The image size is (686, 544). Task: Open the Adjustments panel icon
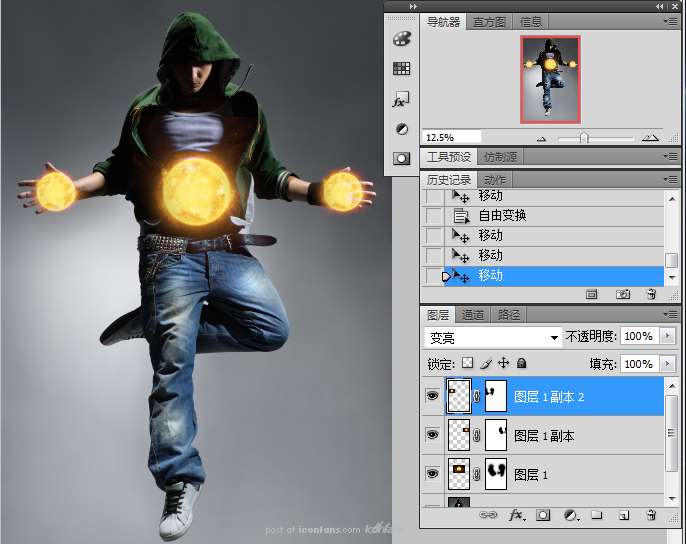(401, 129)
